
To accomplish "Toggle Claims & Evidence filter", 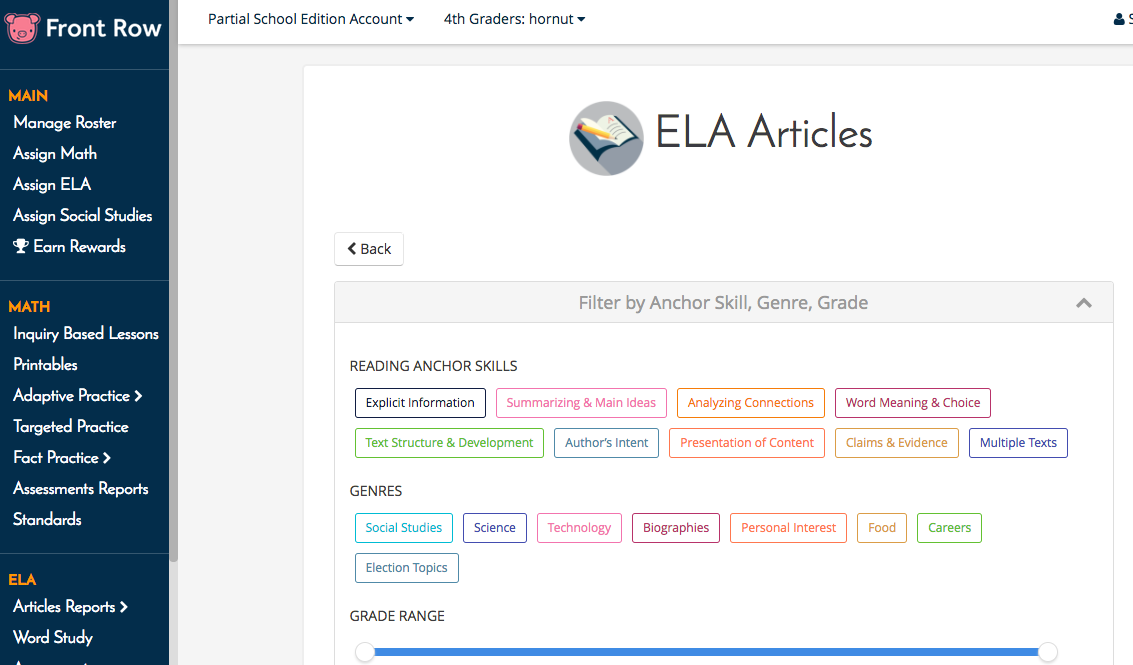I will 896,443.
